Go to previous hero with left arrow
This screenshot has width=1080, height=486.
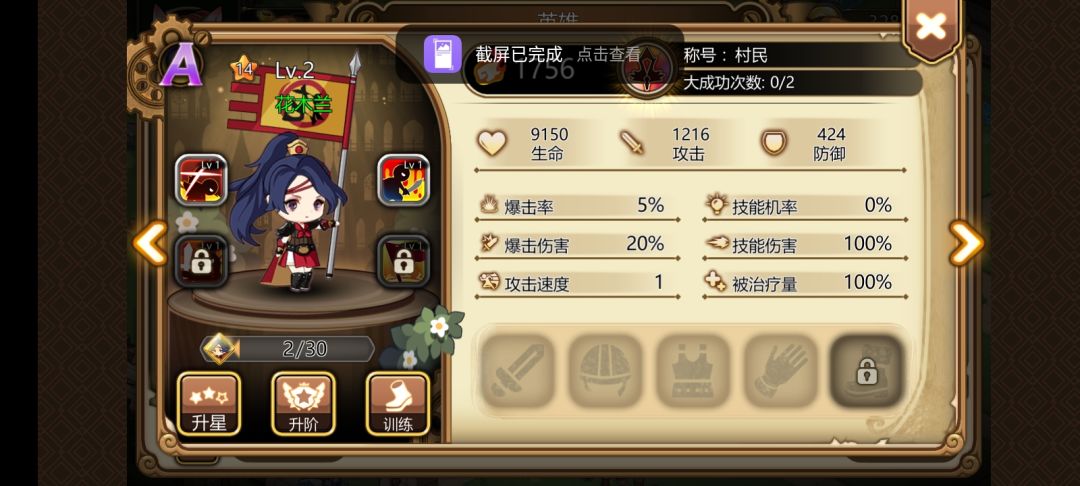(x=149, y=242)
